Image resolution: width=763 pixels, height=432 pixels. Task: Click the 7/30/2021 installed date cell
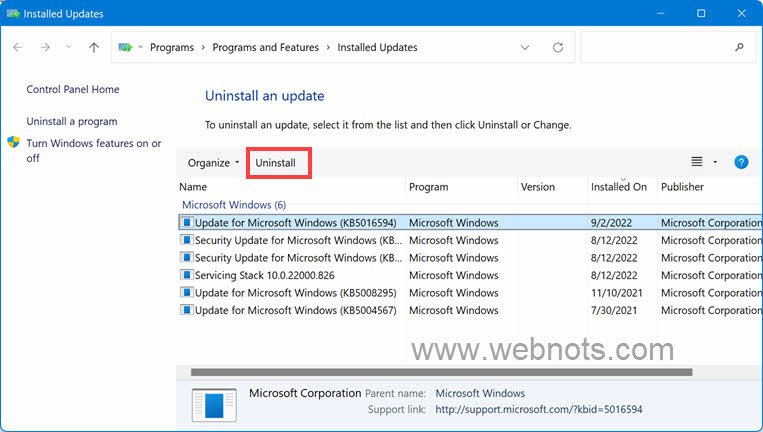pos(614,310)
